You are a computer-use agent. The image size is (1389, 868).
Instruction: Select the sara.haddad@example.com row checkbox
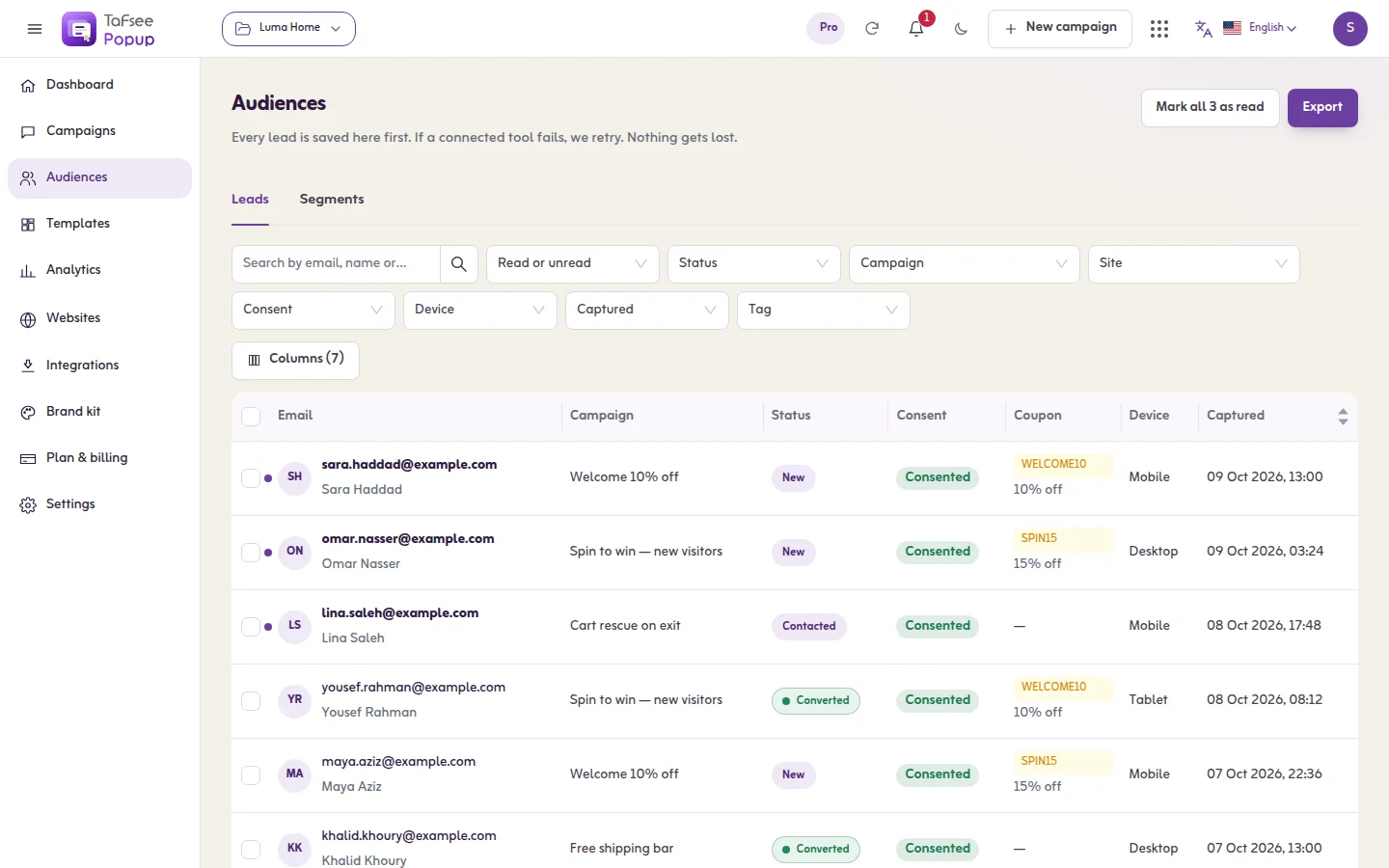pyautogui.click(x=251, y=477)
